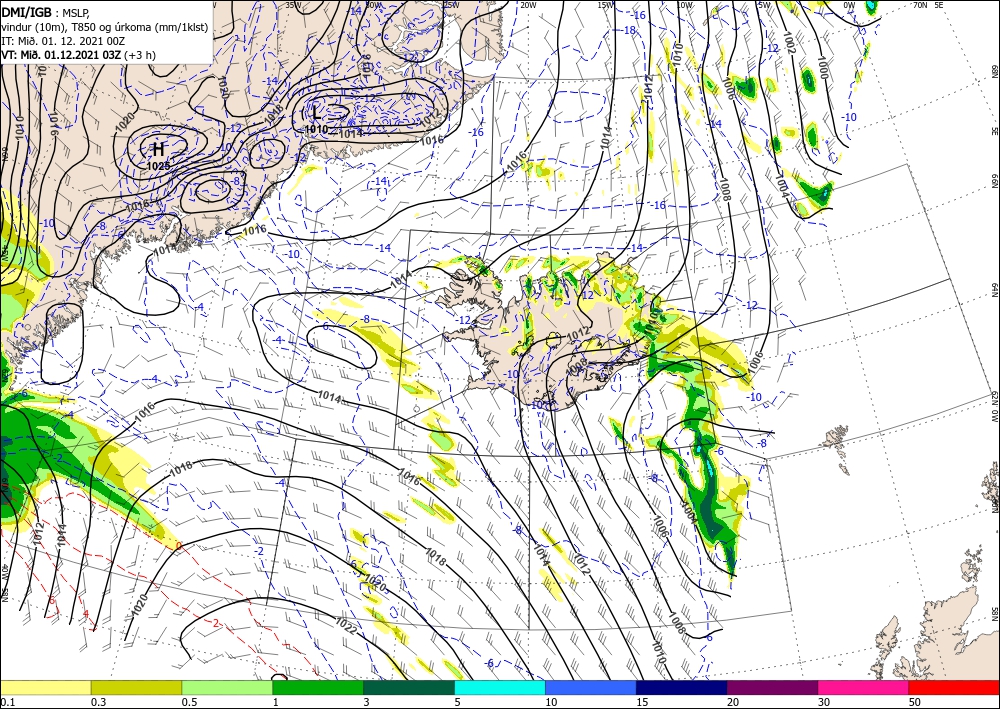The height and width of the screenshot is (709, 1000).
Task: Click 'vindur (10m), T850 og úrkoma' description line
Action: tap(105, 27)
